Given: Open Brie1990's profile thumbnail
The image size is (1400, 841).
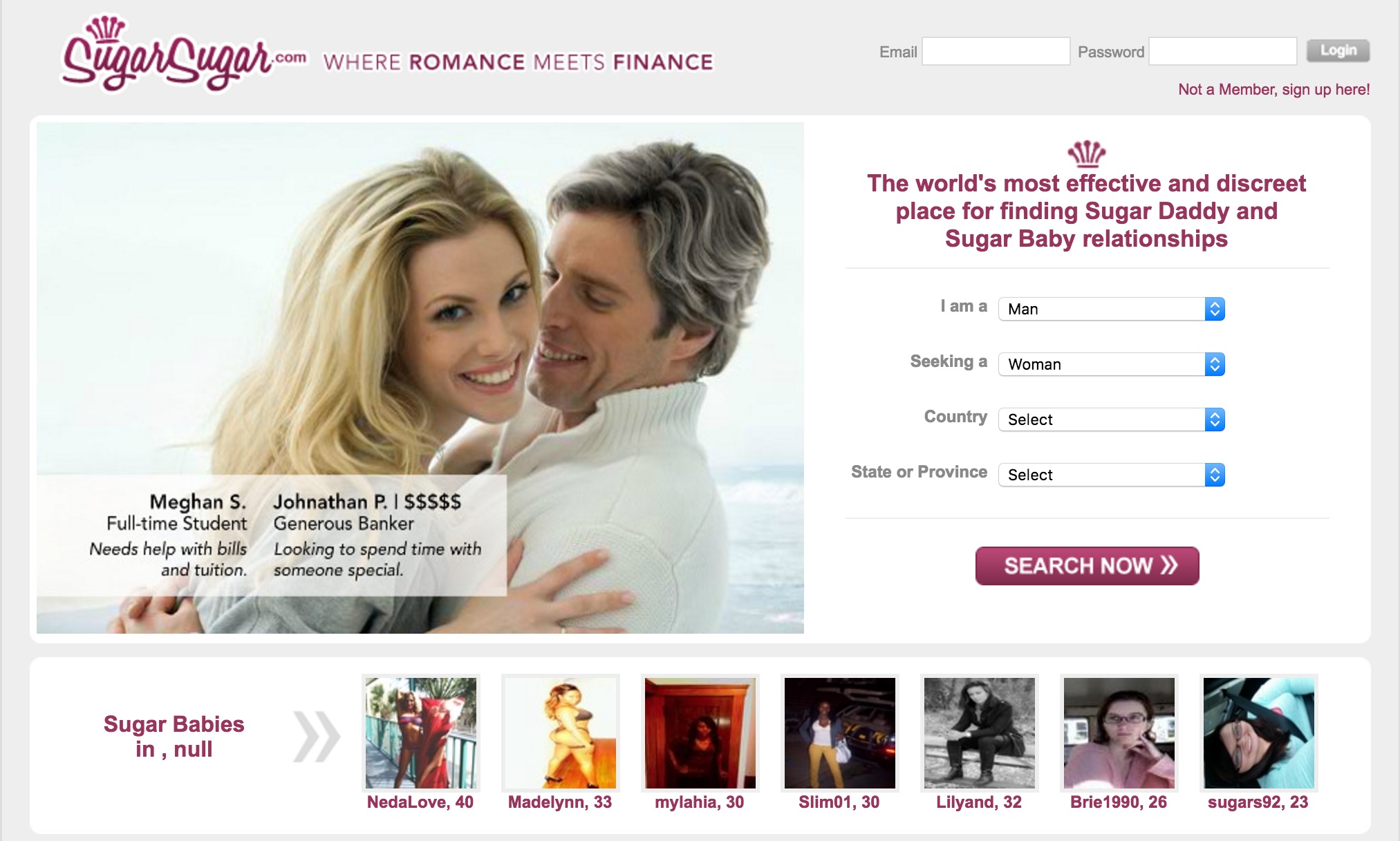Looking at the screenshot, I should (1119, 733).
